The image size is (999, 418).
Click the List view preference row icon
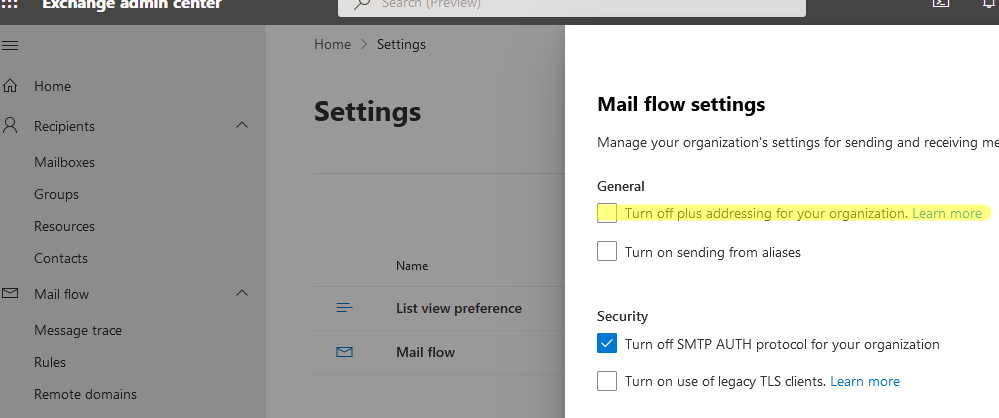(x=344, y=308)
